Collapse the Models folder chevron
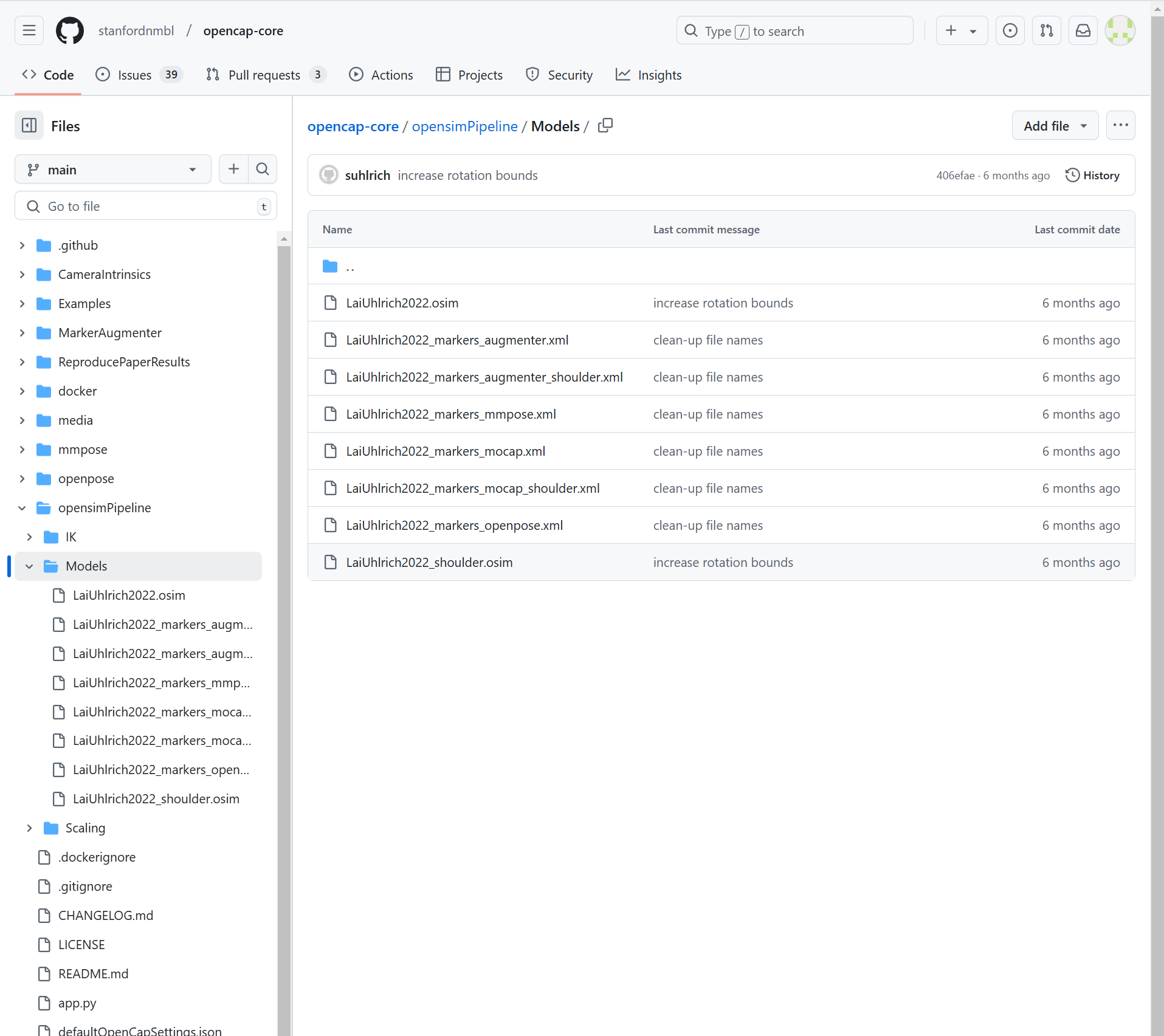Screen dimensions: 1164x1036 [30, 566]
